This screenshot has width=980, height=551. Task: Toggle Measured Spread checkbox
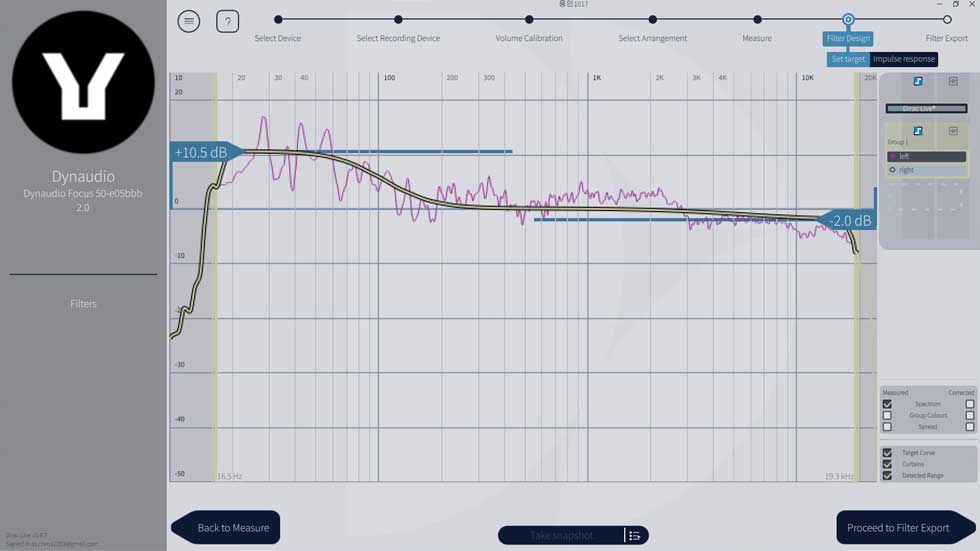[x=887, y=427]
